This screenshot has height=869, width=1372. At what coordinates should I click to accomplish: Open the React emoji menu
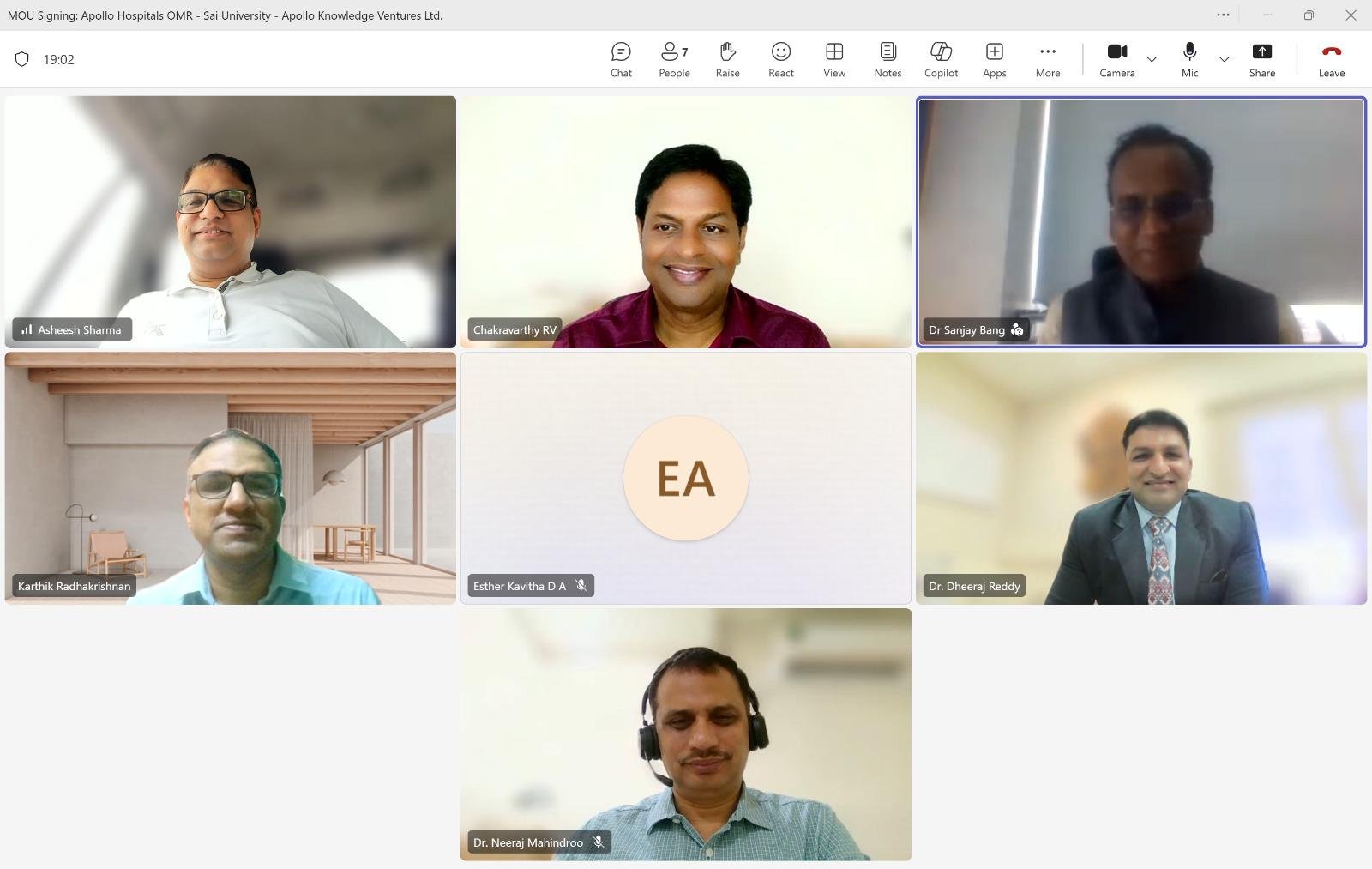pyautogui.click(x=780, y=60)
